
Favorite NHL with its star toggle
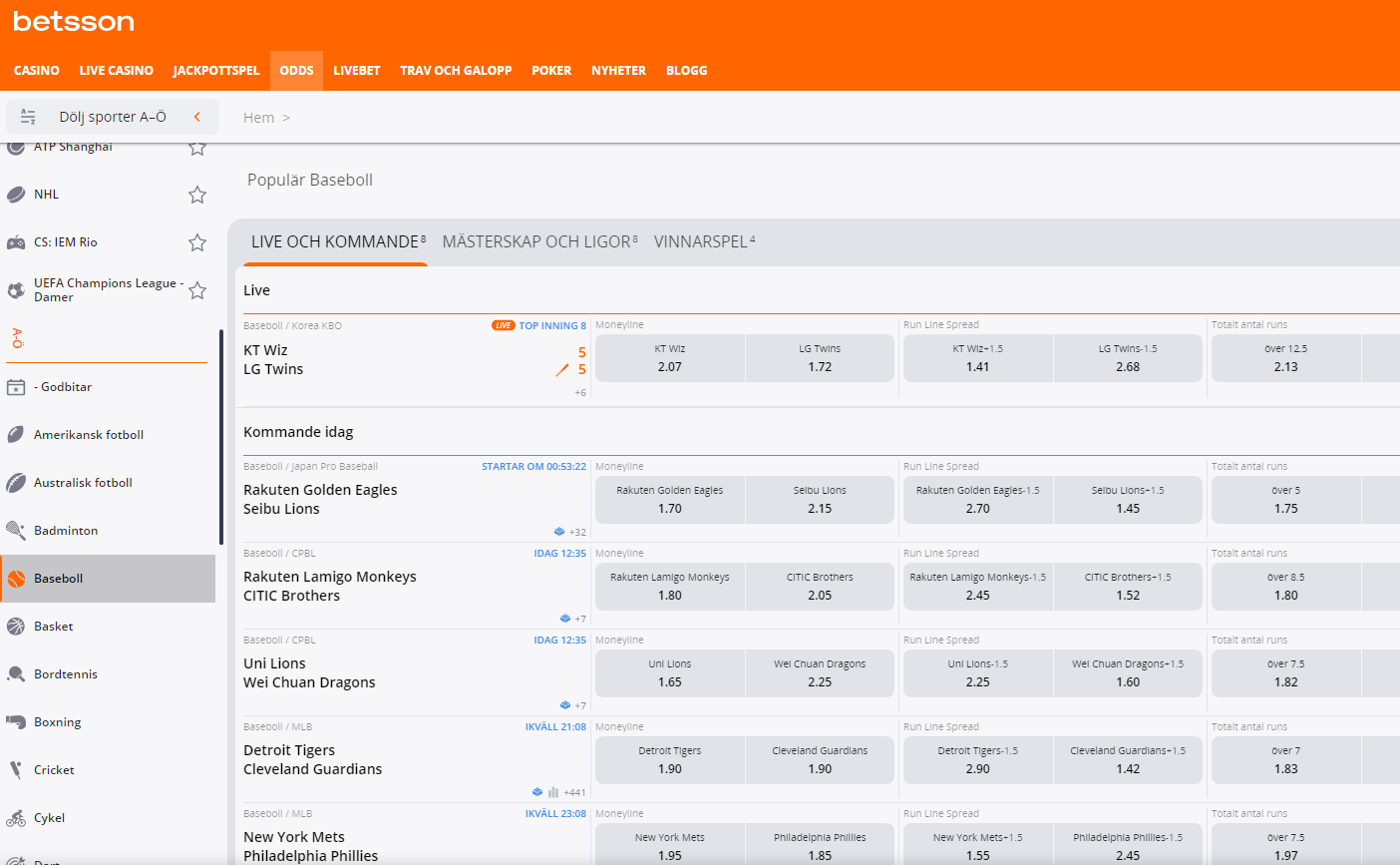(196, 194)
